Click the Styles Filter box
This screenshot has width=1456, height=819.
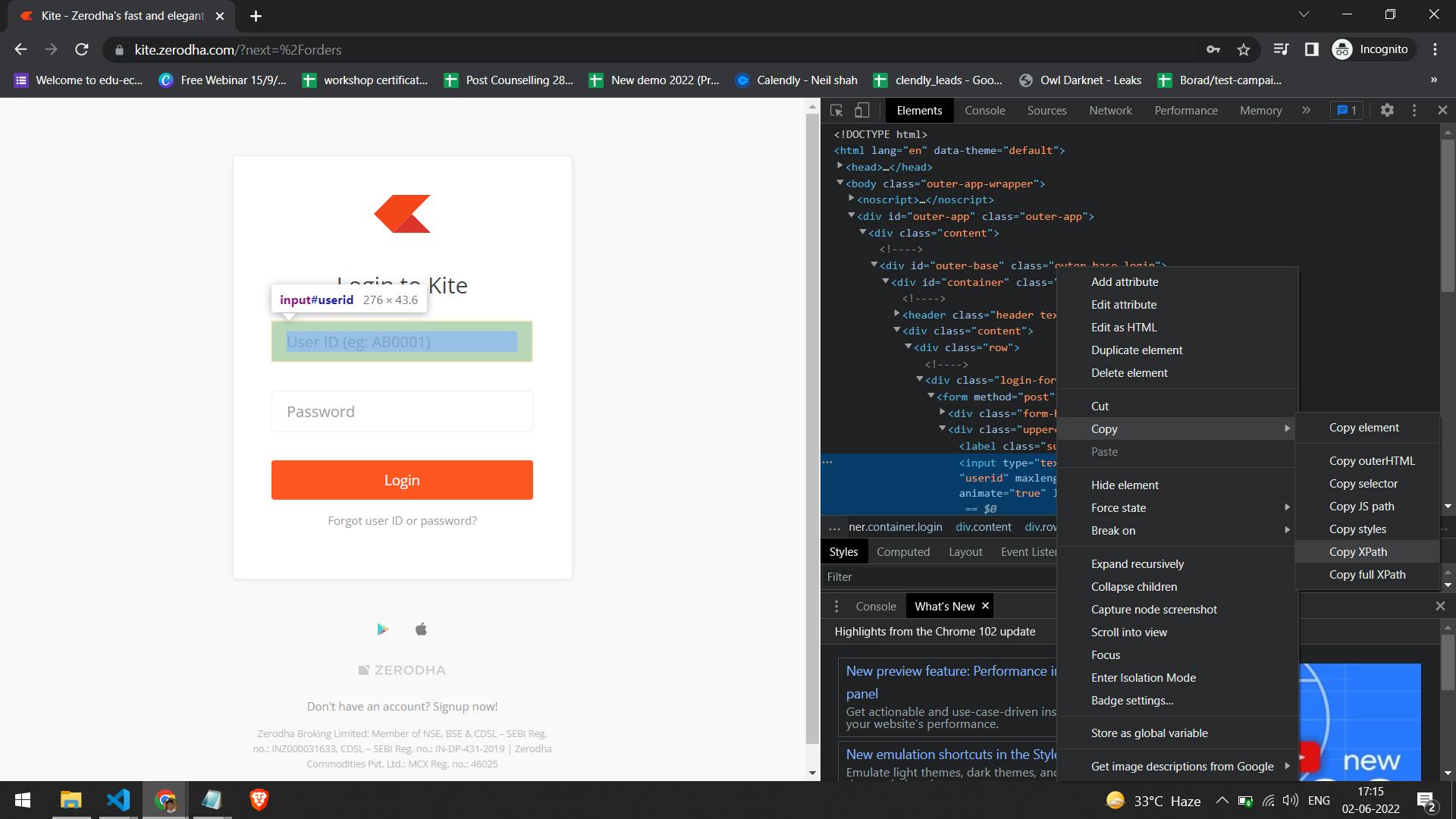[939, 576]
